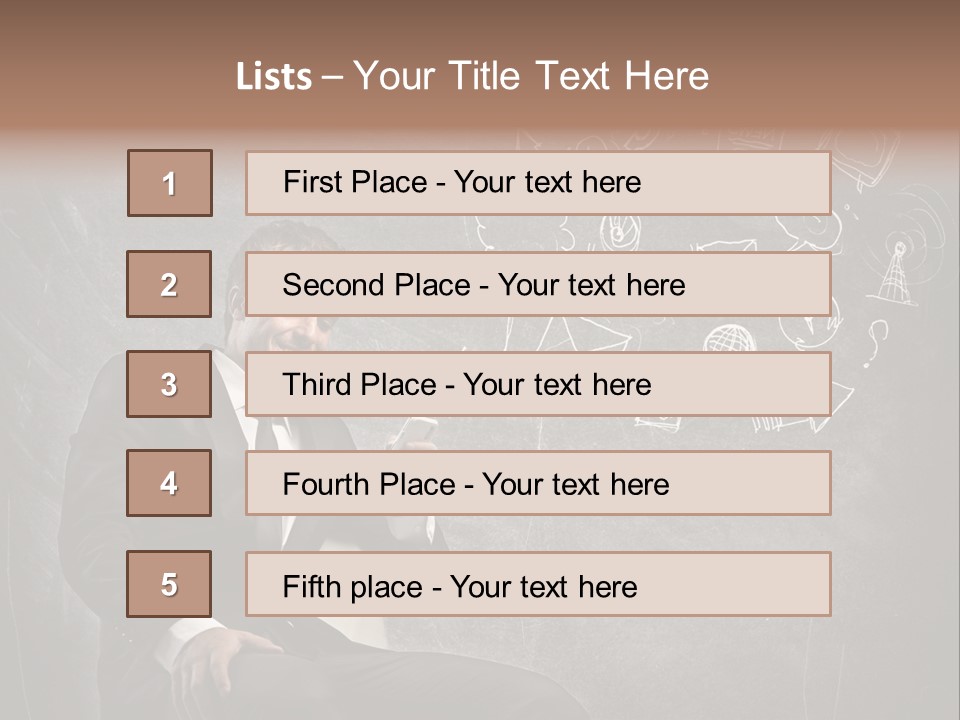
Task: Click the chalk question mark doodle
Action: pos(877,338)
